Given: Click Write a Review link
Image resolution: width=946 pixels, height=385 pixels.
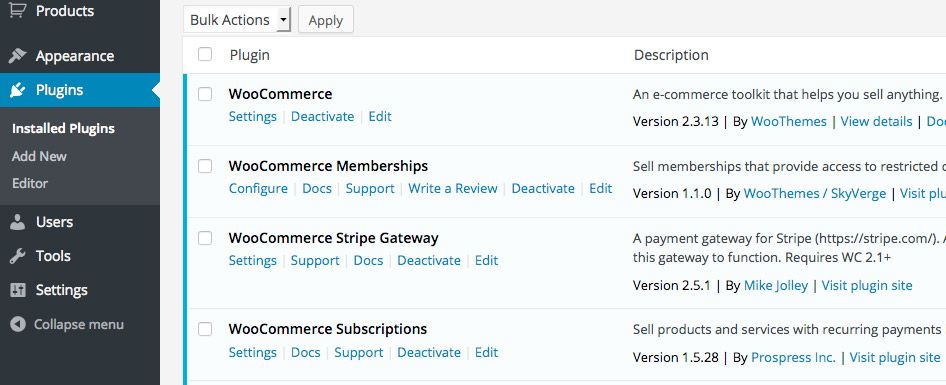Looking at the screenshot, I should pyautogui.click(x=452, y=188).
